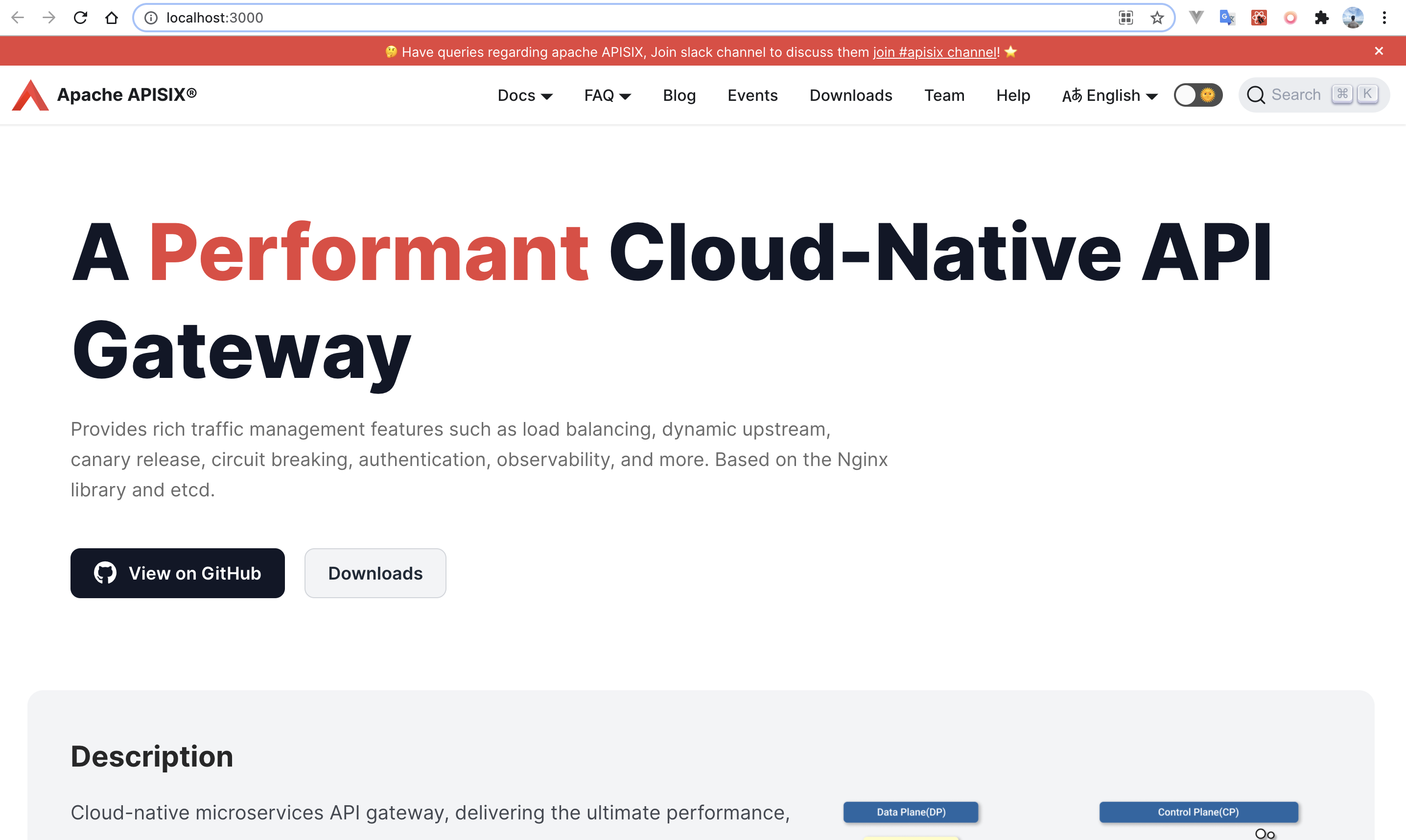
Task: Open the browser extensions puzzle icon
Action: pyautogui.click(x=1321, y=18)
